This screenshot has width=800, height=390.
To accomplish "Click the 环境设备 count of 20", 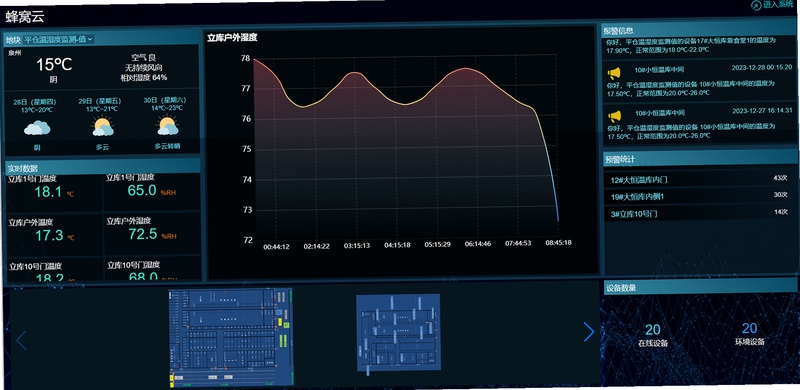I will (x=749, y=328).
